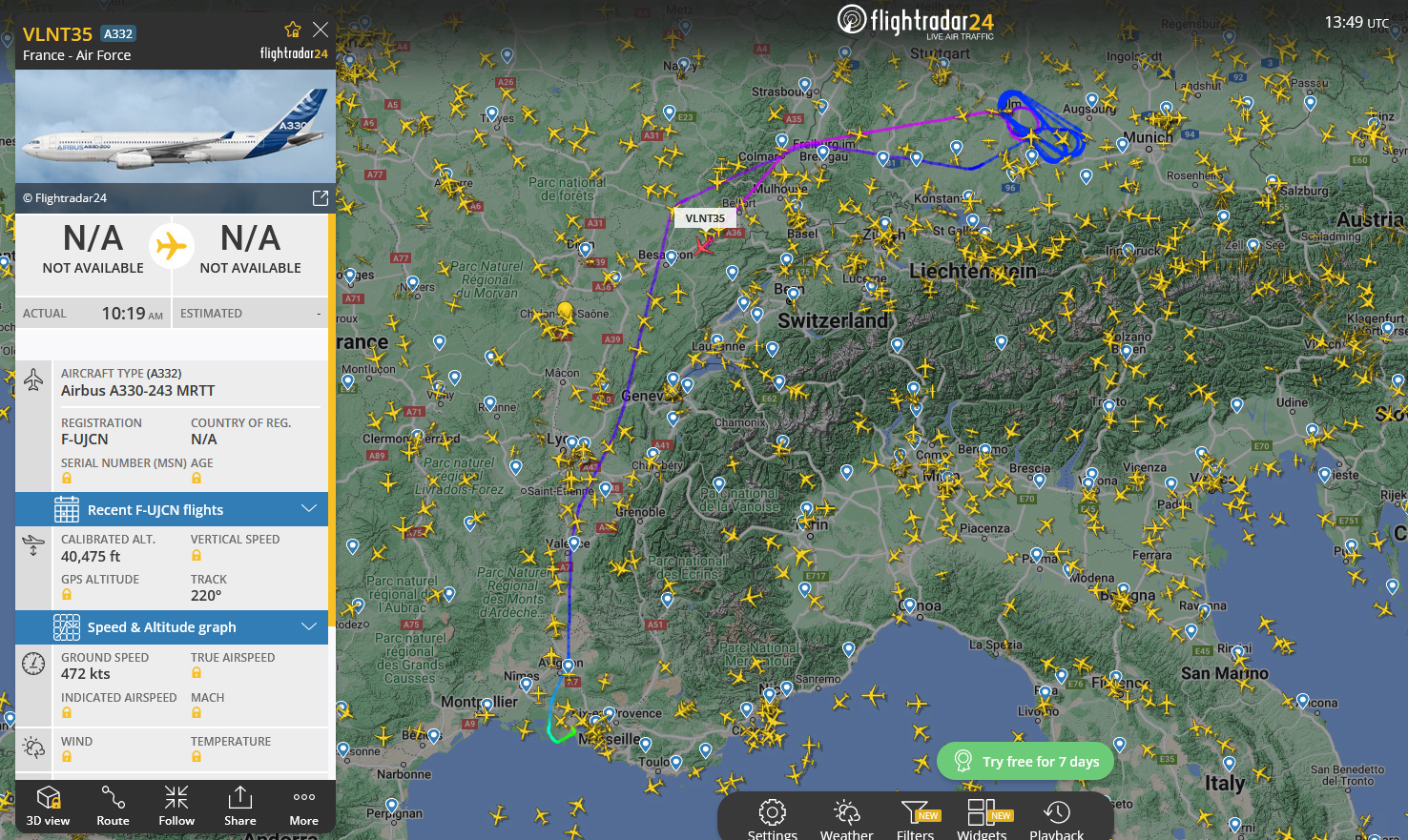This screenshot has width=1408, height=840.
Task: Open the Widgets menu
Action: [x=983, y=820]
